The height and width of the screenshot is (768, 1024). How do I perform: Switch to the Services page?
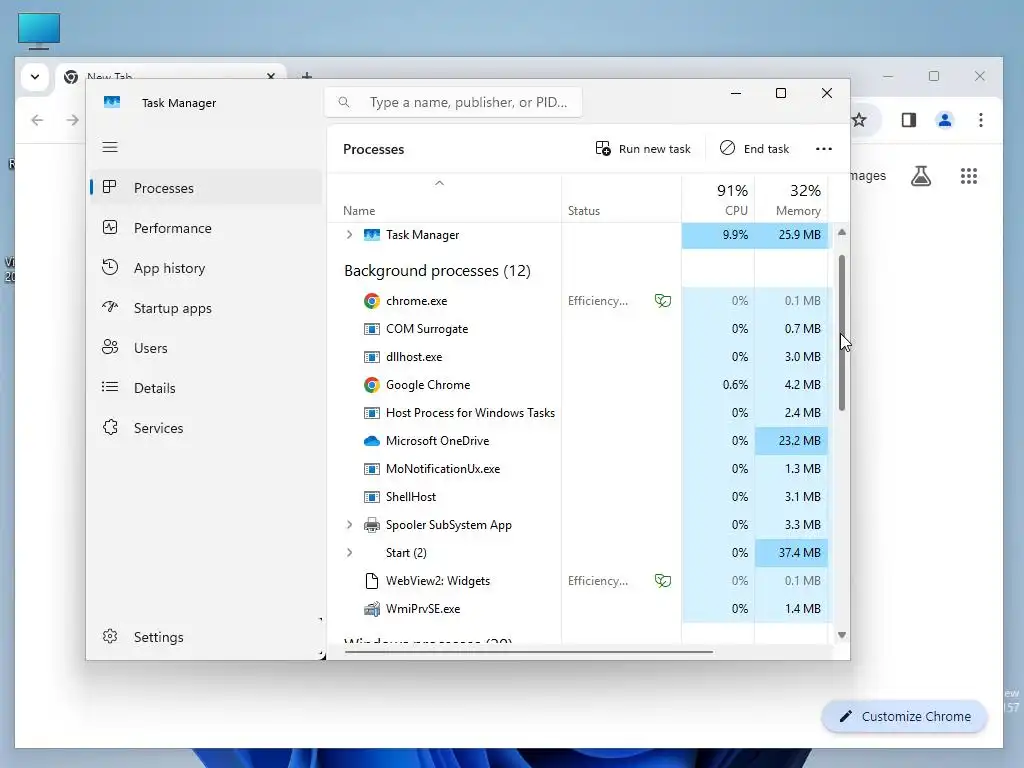coord(206,428)
